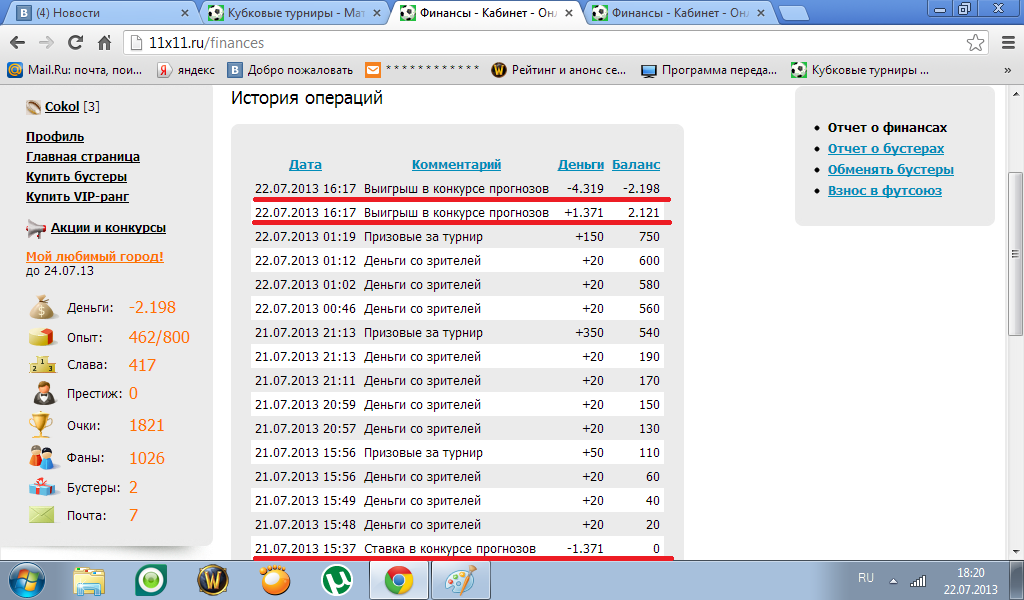Click the Мой любимый город! promo link
This screenshot has width=1024, height=600.
pyautogui.click(x=94, y=257)
